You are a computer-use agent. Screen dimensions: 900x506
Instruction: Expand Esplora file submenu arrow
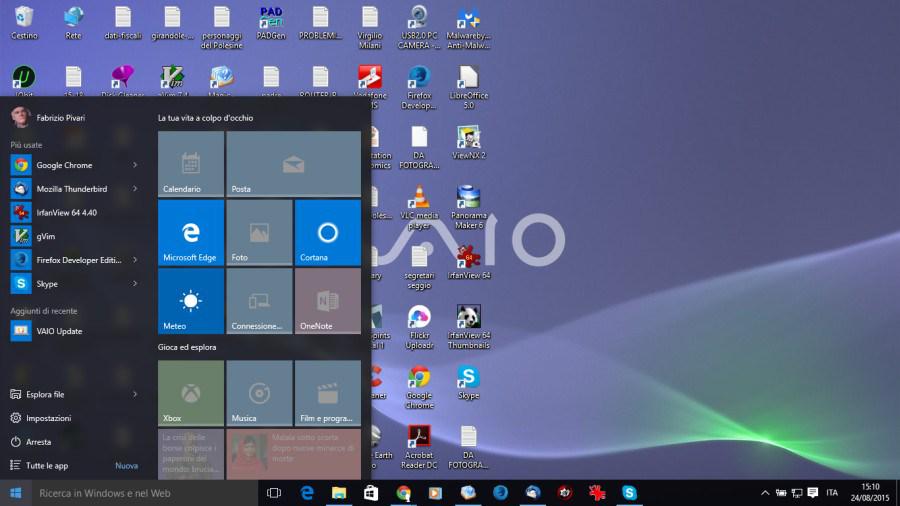(135, 394)
